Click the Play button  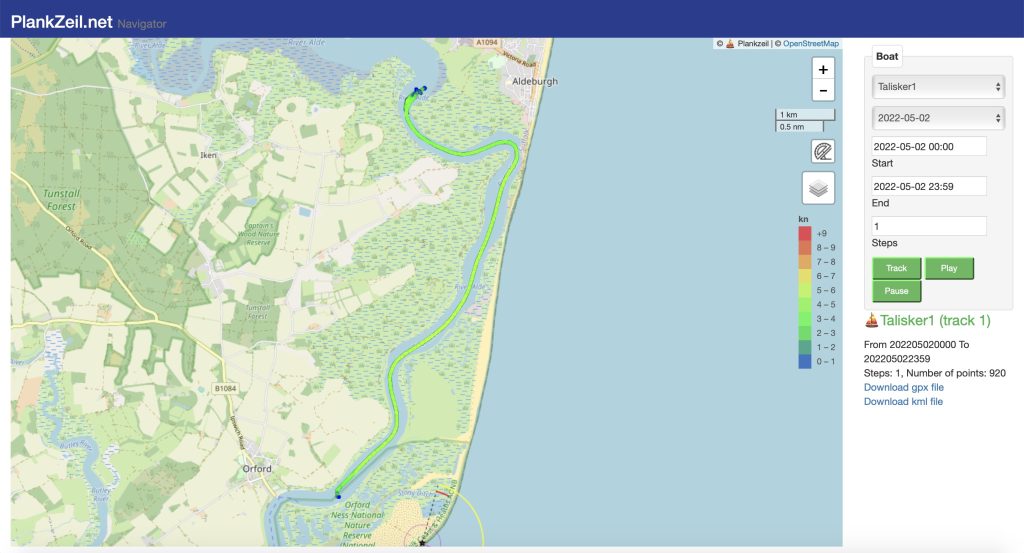(x=949, y=268)
